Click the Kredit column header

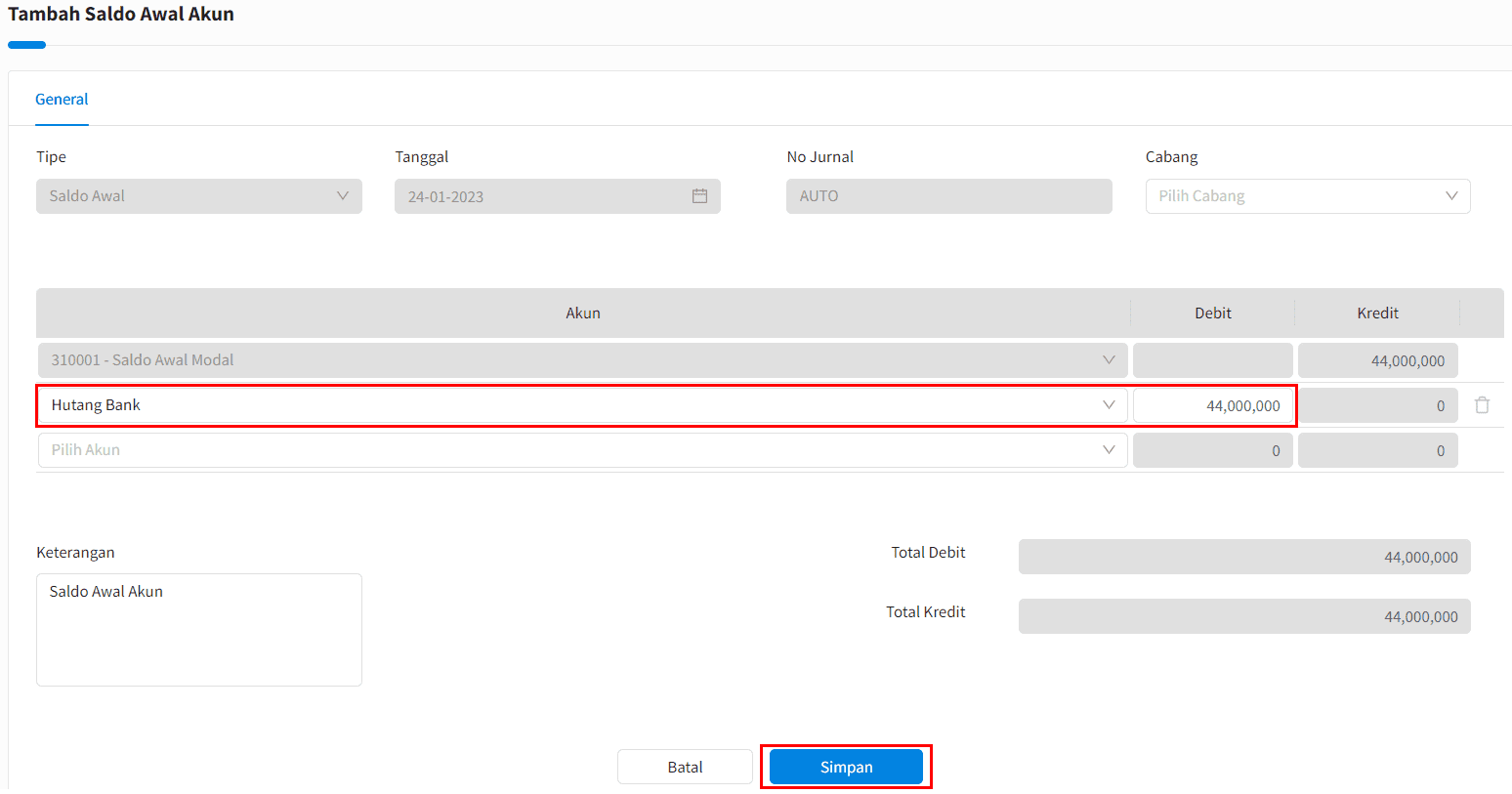point(1378,313)
